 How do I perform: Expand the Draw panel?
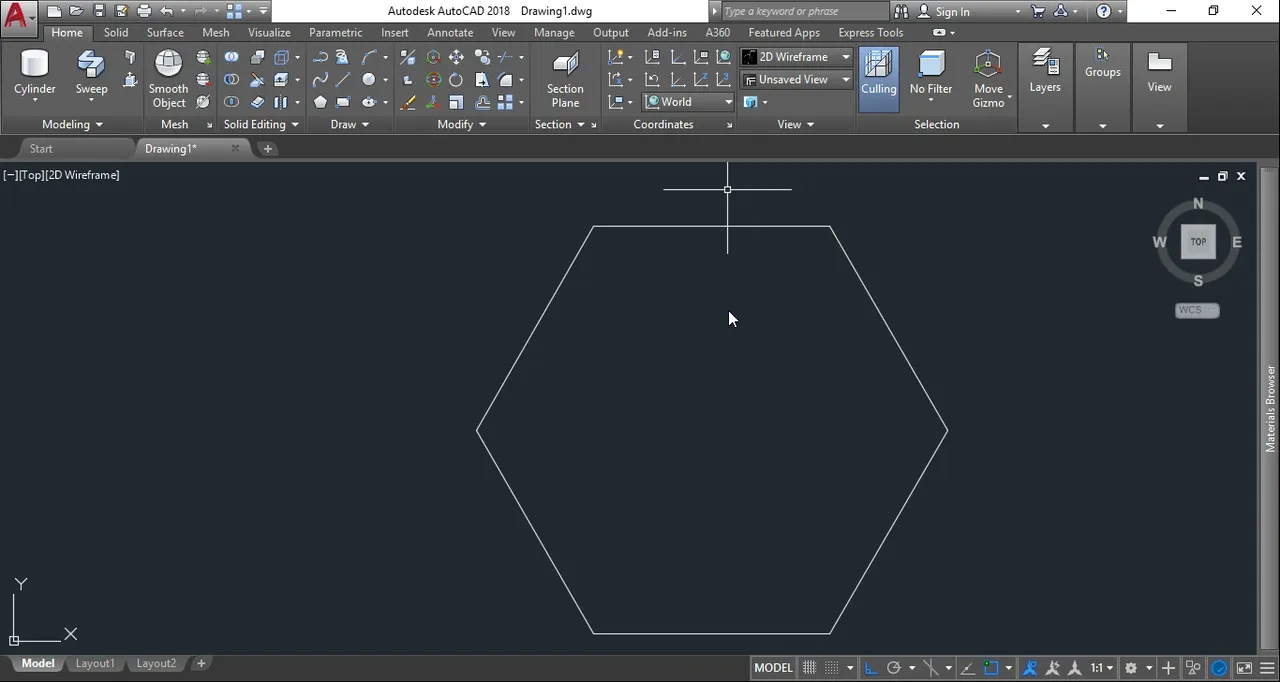(x=350, y=124)
